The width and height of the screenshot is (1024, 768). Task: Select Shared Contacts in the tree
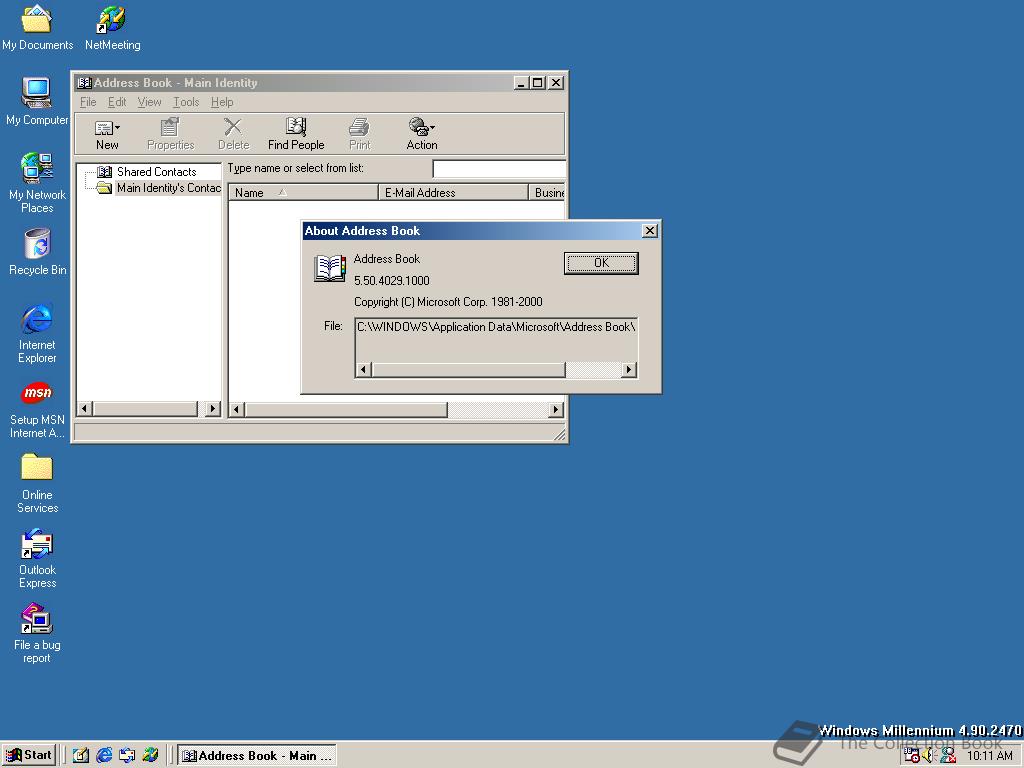[157, 172]
